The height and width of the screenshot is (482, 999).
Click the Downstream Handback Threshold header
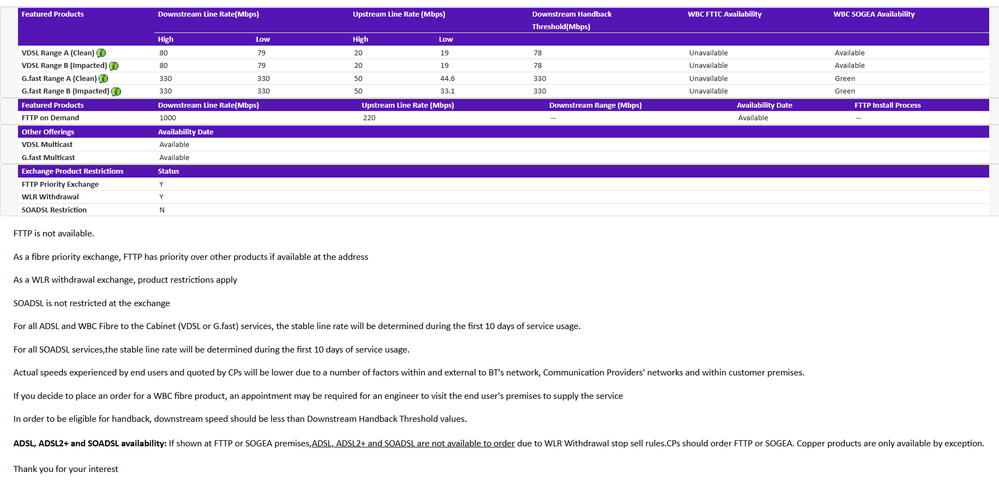[x=571, y=20]
